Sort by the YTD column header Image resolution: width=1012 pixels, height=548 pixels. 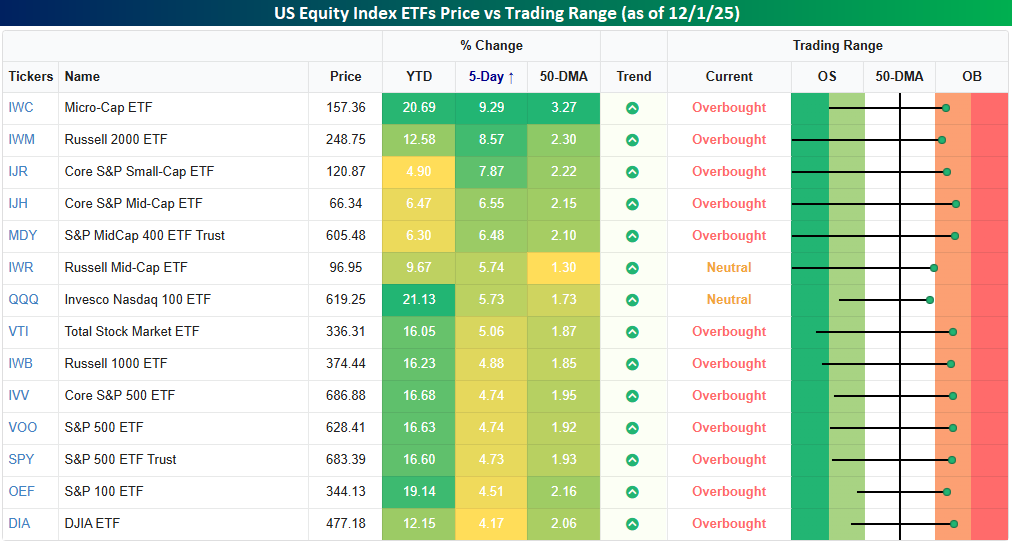418,76
